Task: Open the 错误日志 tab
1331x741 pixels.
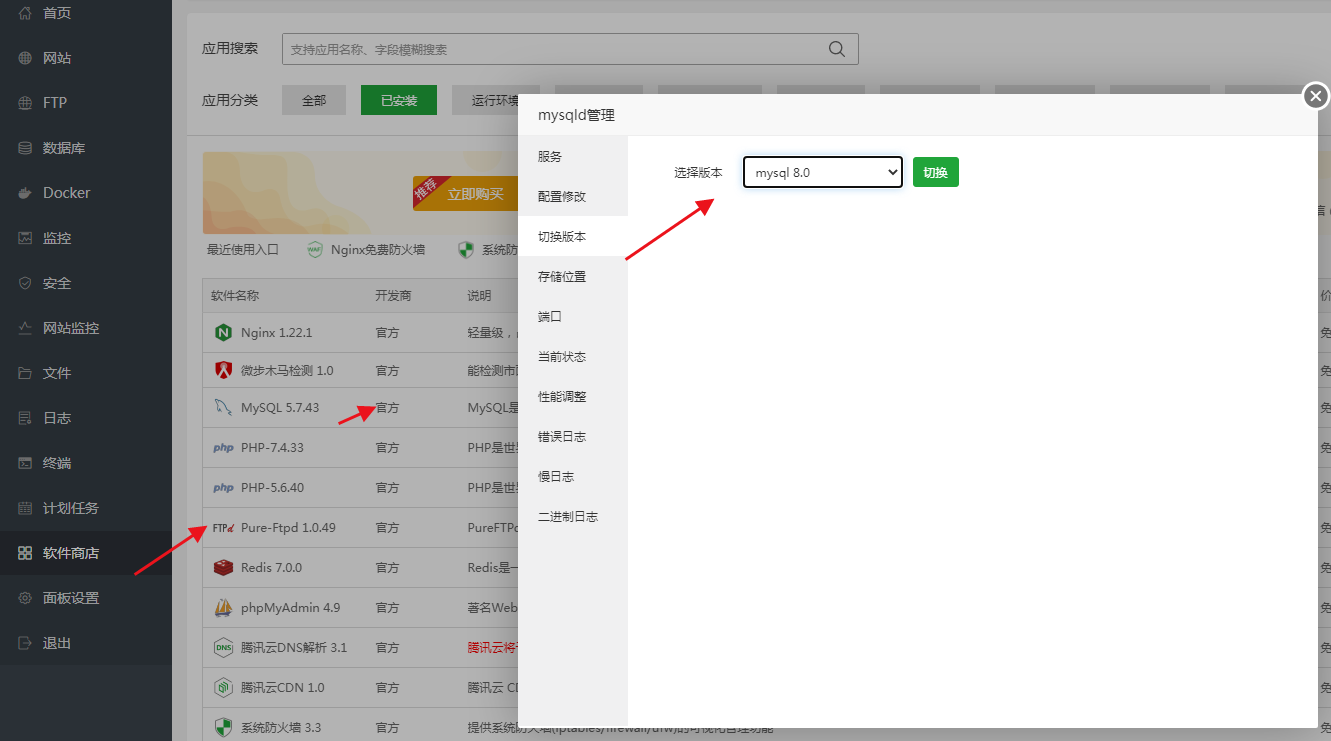Action: click(x=573, y=436)
